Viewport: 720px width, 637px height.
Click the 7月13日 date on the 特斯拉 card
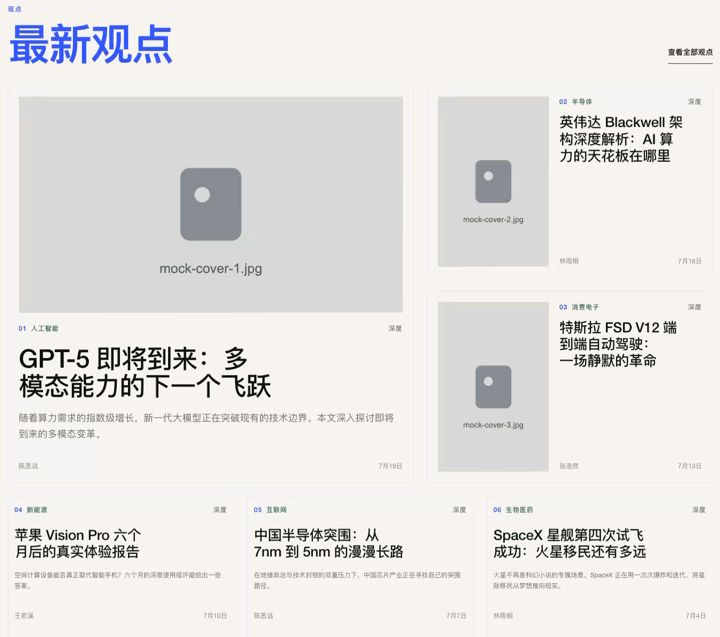point(690,466)
